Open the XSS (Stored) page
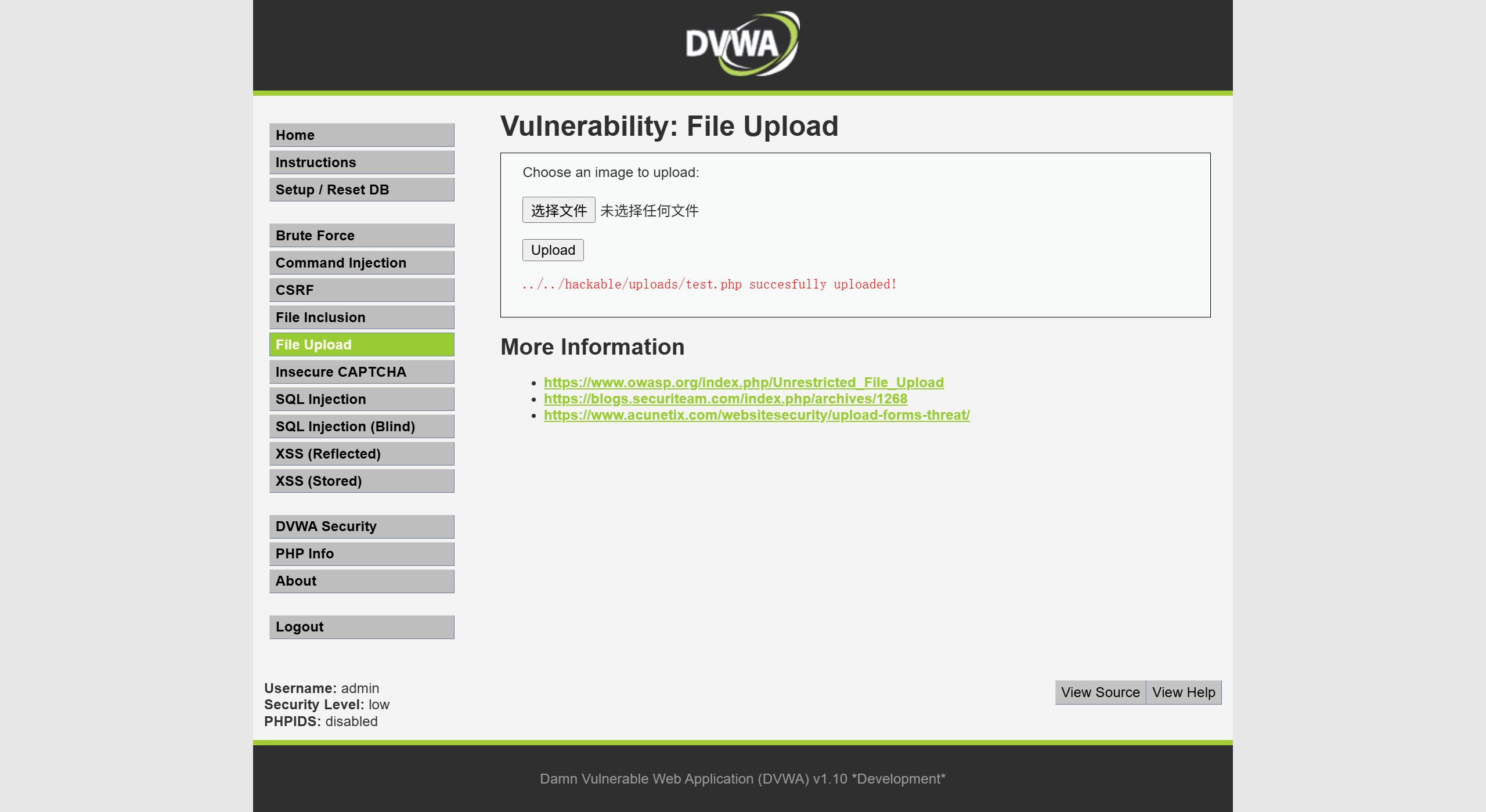 (x=361, y=481)
